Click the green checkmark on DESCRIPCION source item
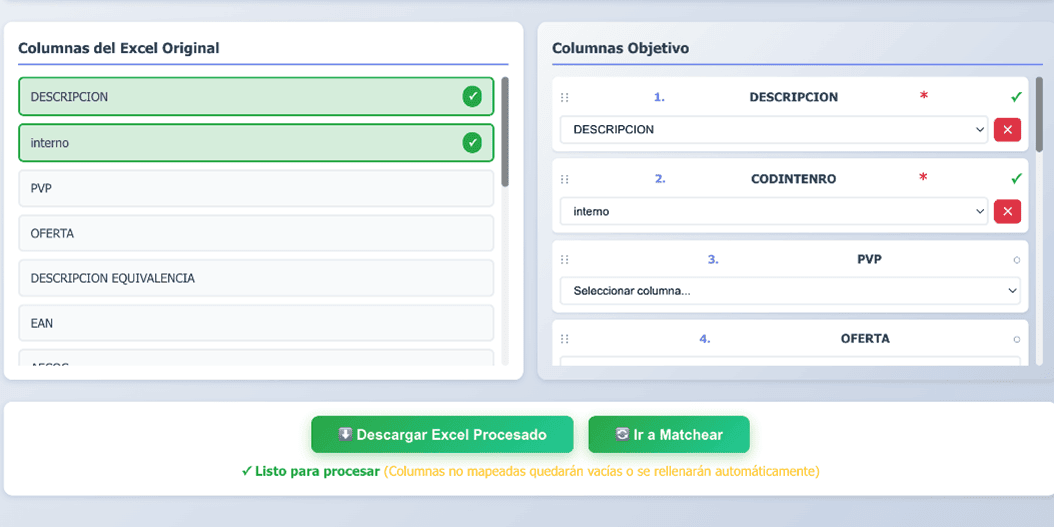The height and width of the screenshot is (527, 1054). tap(472, 97)
